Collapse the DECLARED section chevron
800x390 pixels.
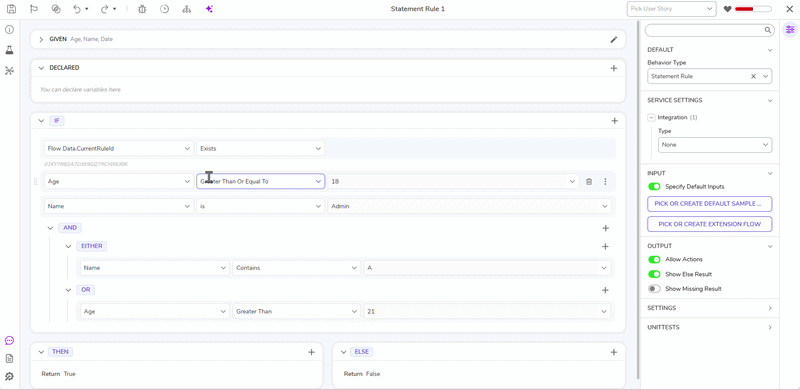click(41, 68)
